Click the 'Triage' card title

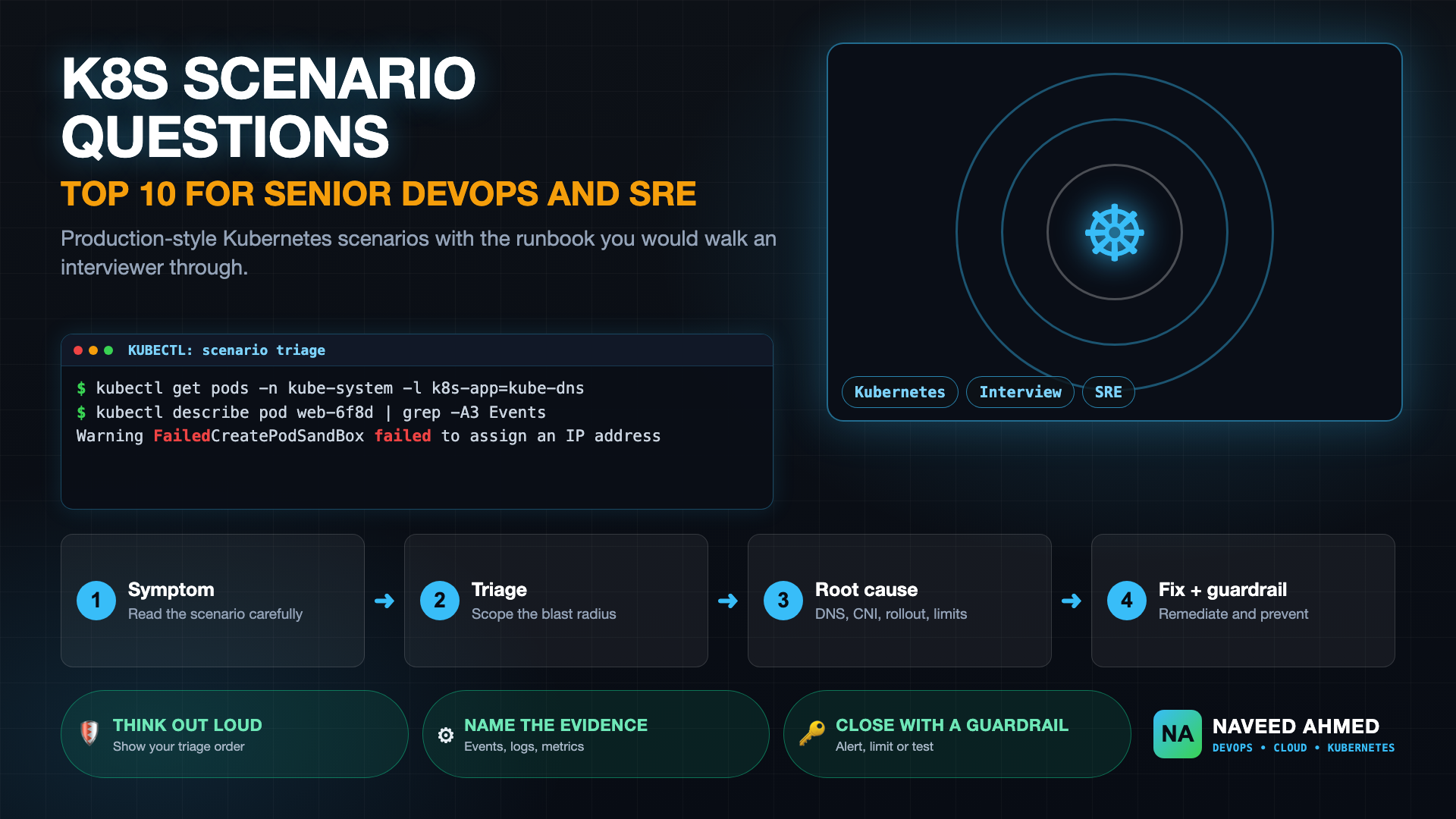coord(499,589)
